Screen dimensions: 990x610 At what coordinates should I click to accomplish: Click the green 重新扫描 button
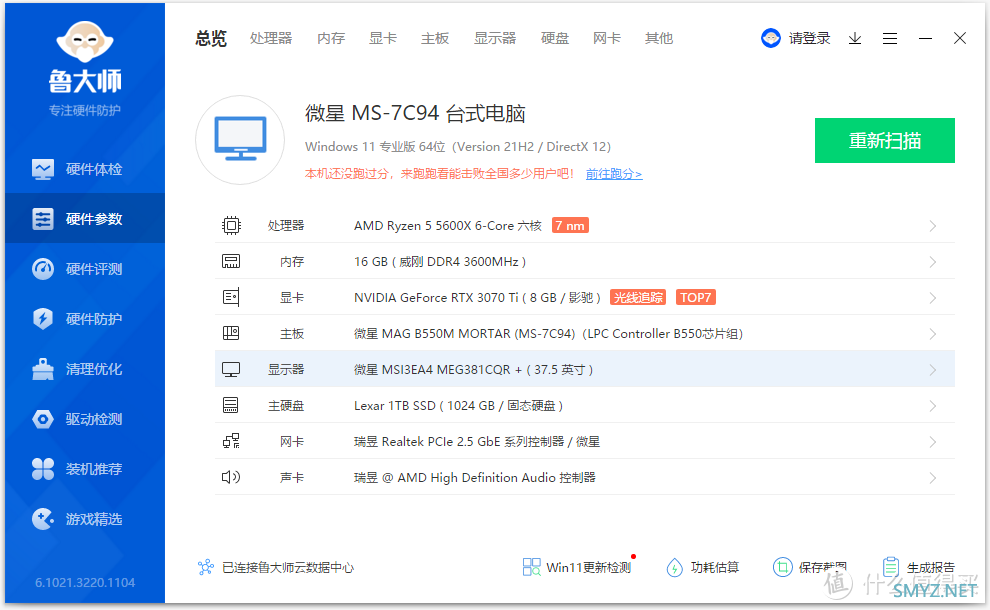[x=885, y=140]
